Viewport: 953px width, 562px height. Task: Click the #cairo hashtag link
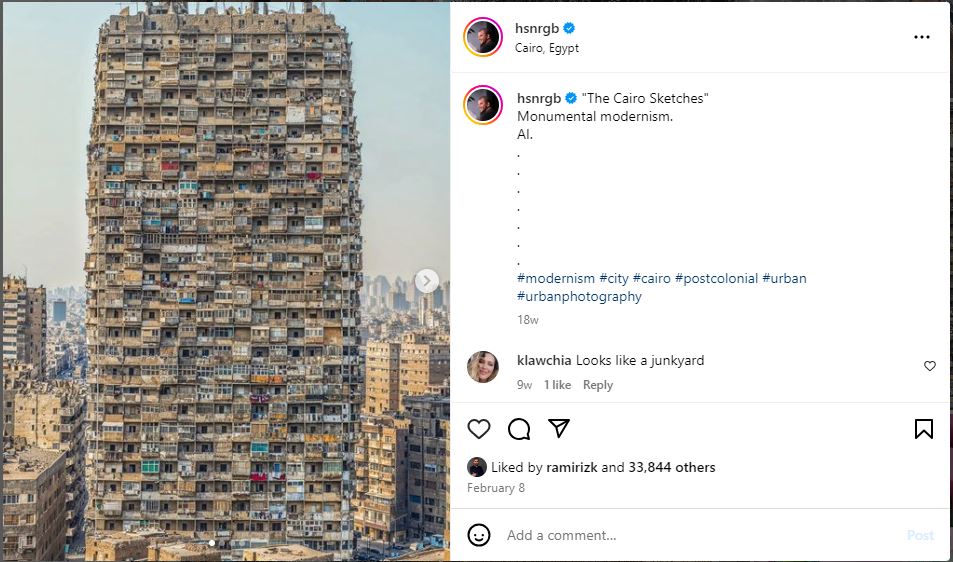tap(651, 278)
